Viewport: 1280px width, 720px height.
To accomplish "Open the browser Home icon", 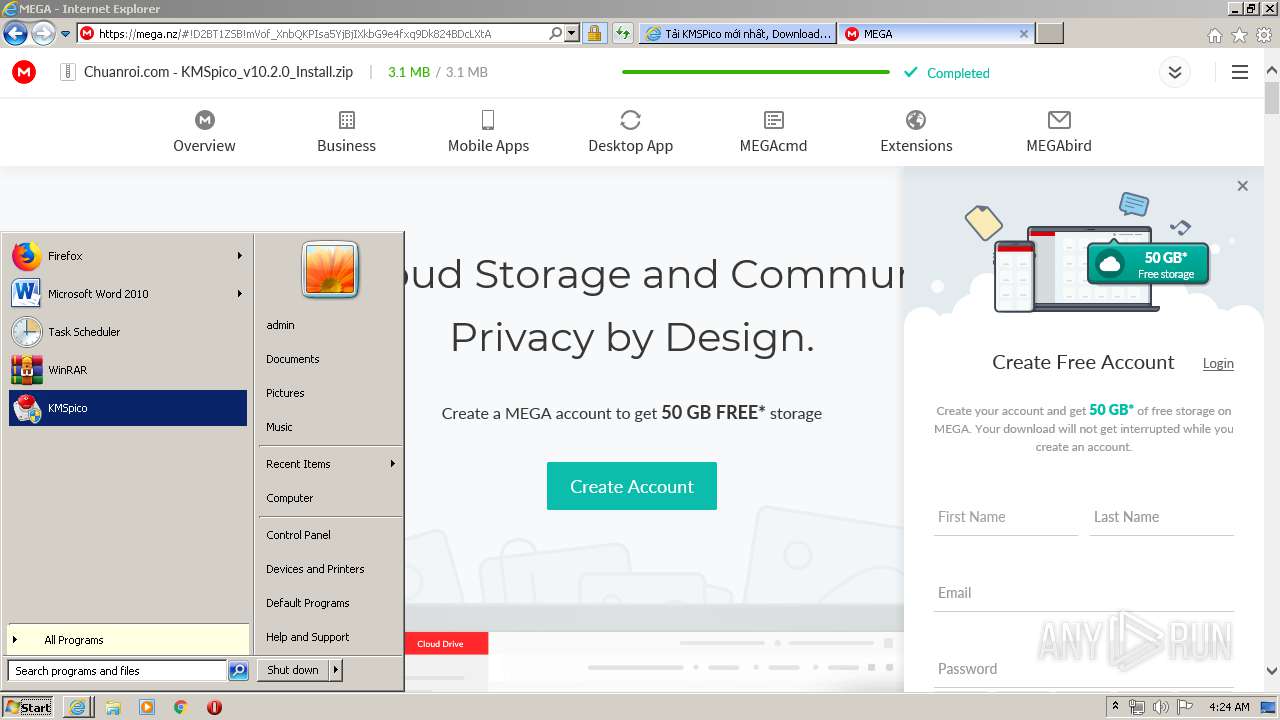I will coord(1214,35).
